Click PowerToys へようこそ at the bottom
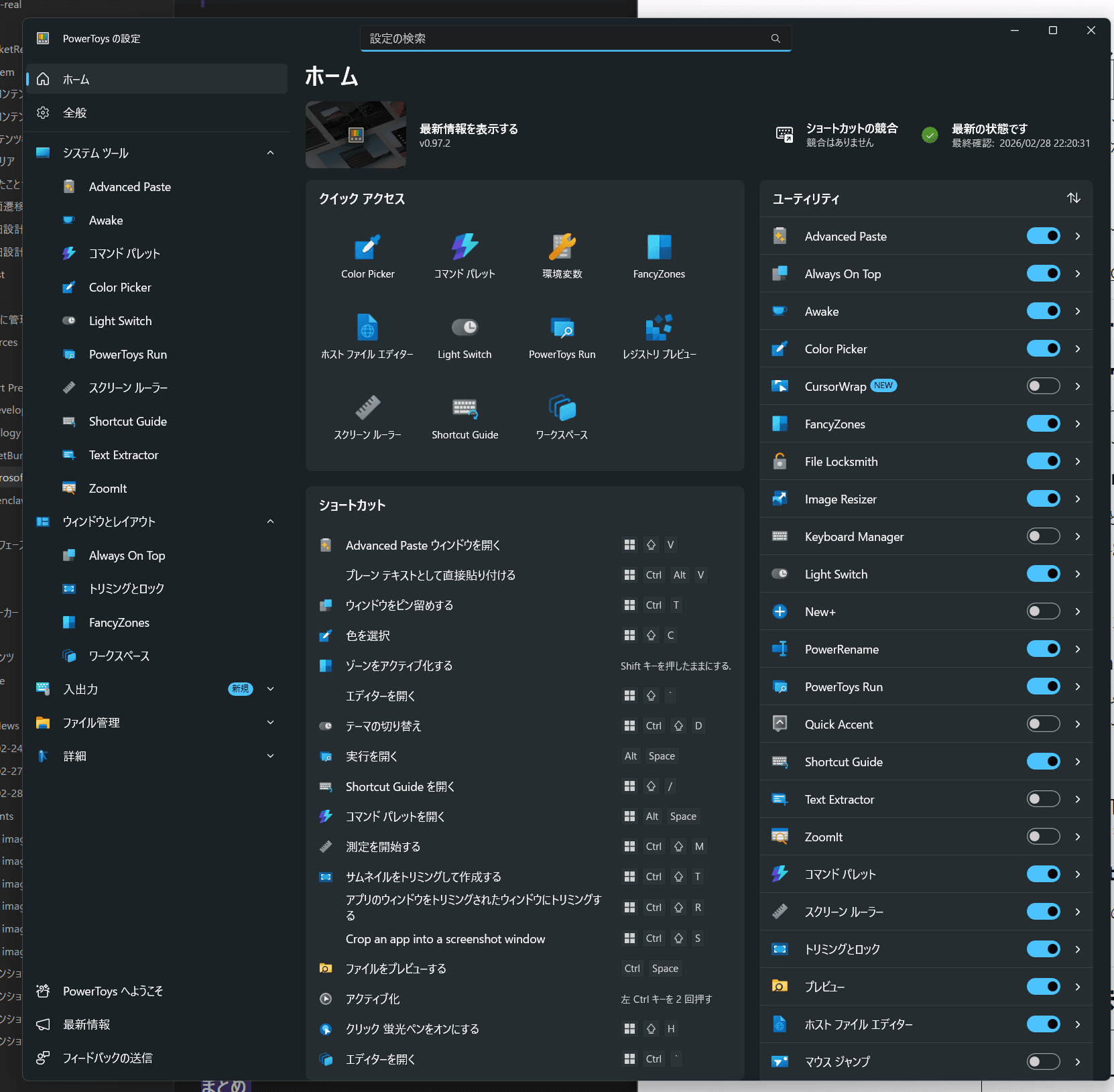This screenshot has height=1092, width=1114. click(113, 991)
